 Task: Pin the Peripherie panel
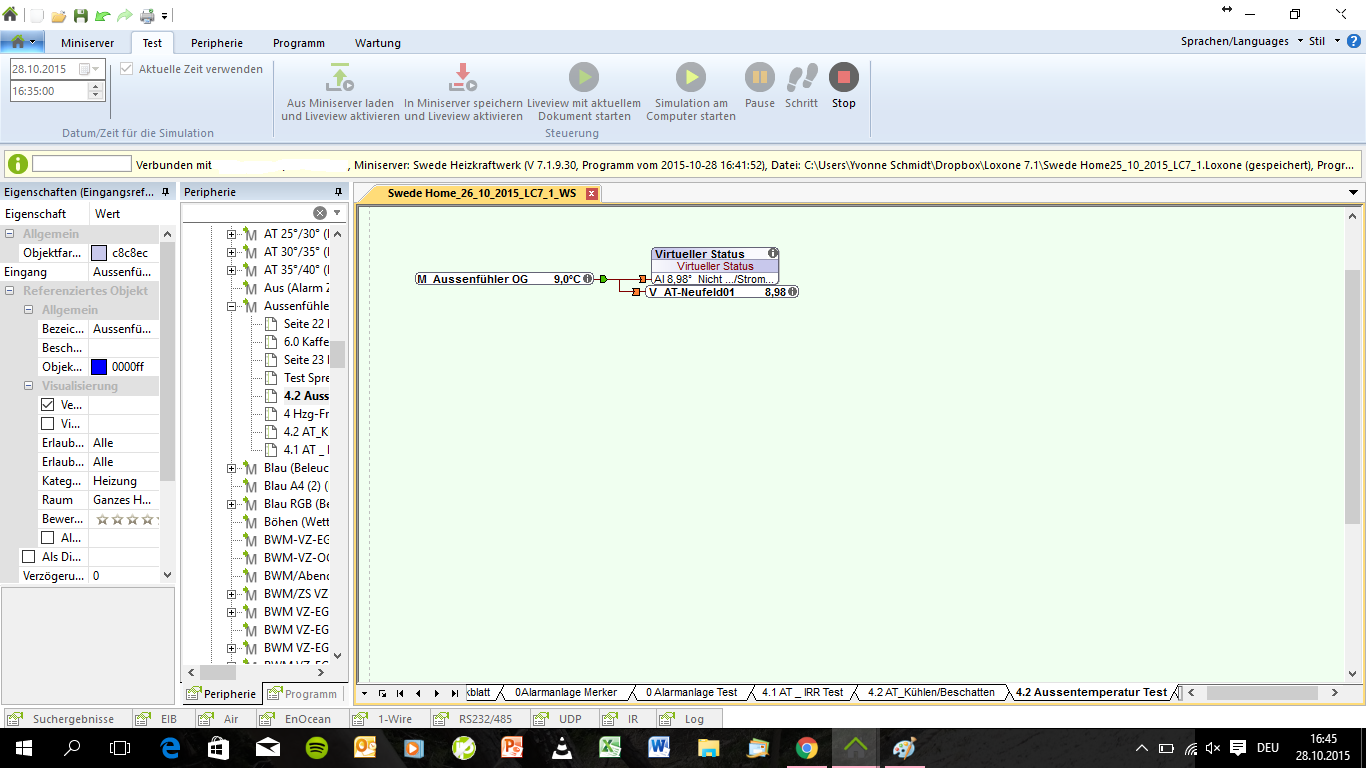[338, 191]
